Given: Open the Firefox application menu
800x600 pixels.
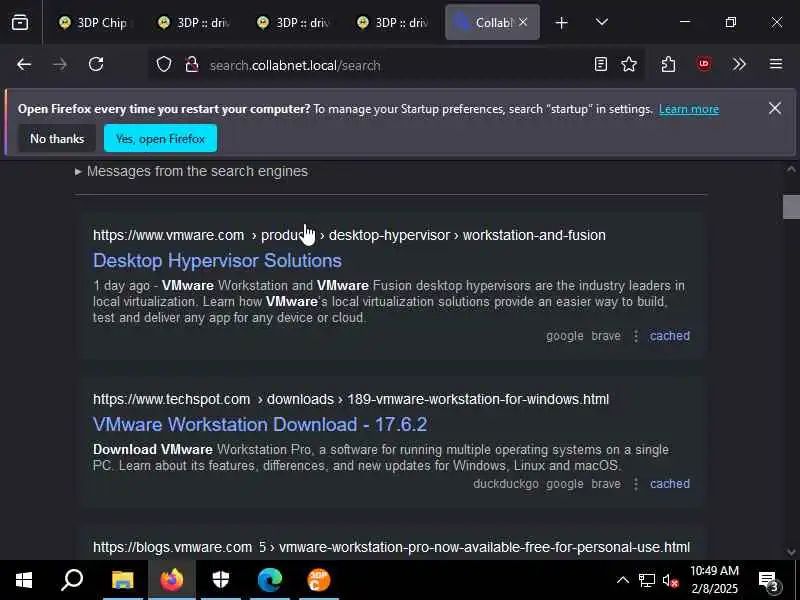Looking at the screenshot, I should (776, 64).
